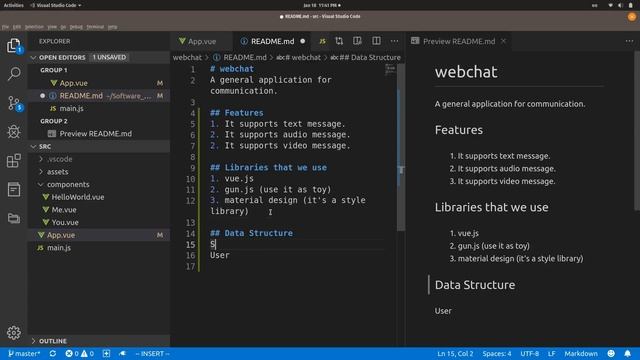Expand the assets folder
This screenshot has height=360, width=640.
click(41, 171)
